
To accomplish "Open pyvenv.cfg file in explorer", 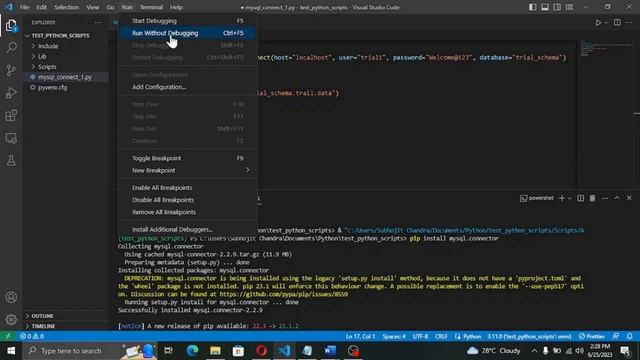I will click(x=53, y=87).
